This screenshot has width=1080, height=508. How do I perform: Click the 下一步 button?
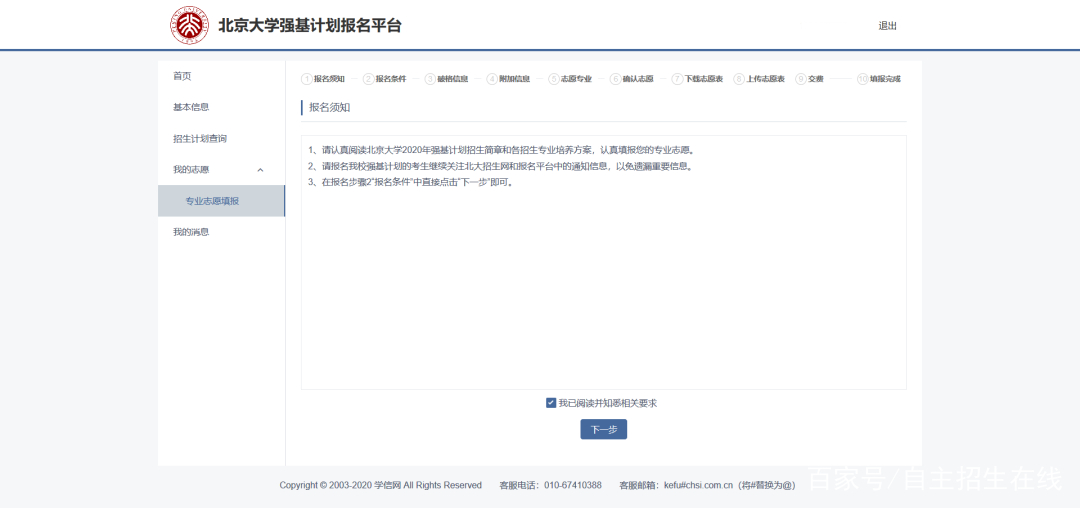[x=603, y=430]
